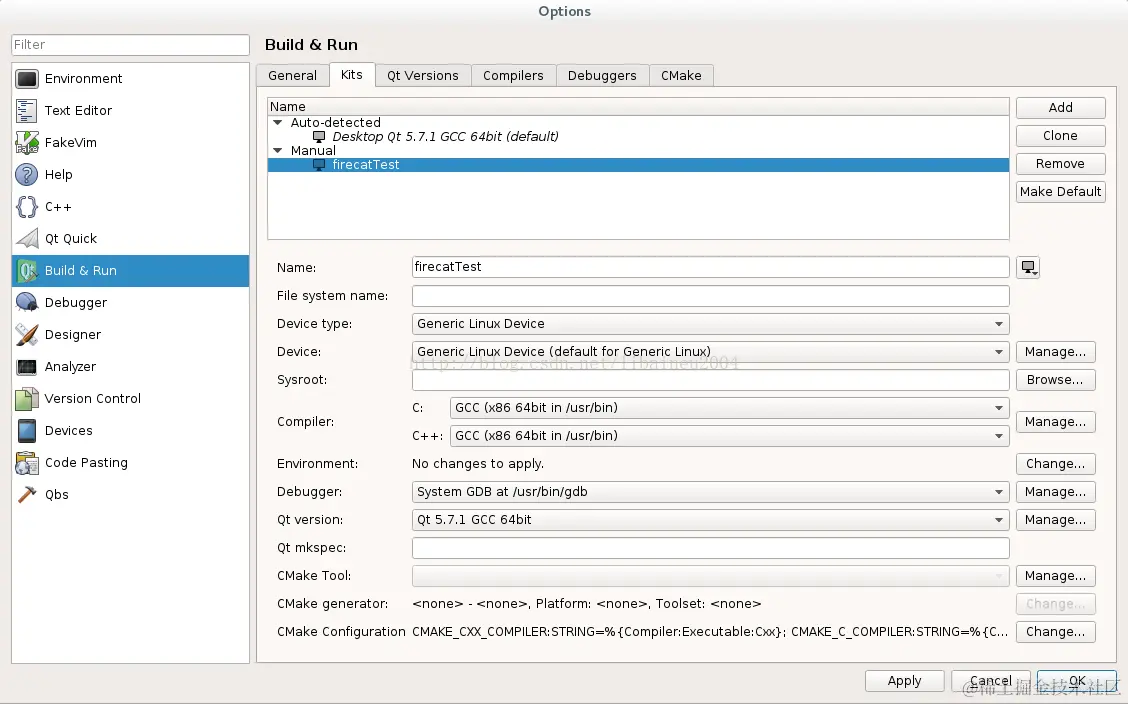This screenshot has width=1128, height=704.
Task: Click the Qt mkspec input field
Action: (x=711, y=548)
